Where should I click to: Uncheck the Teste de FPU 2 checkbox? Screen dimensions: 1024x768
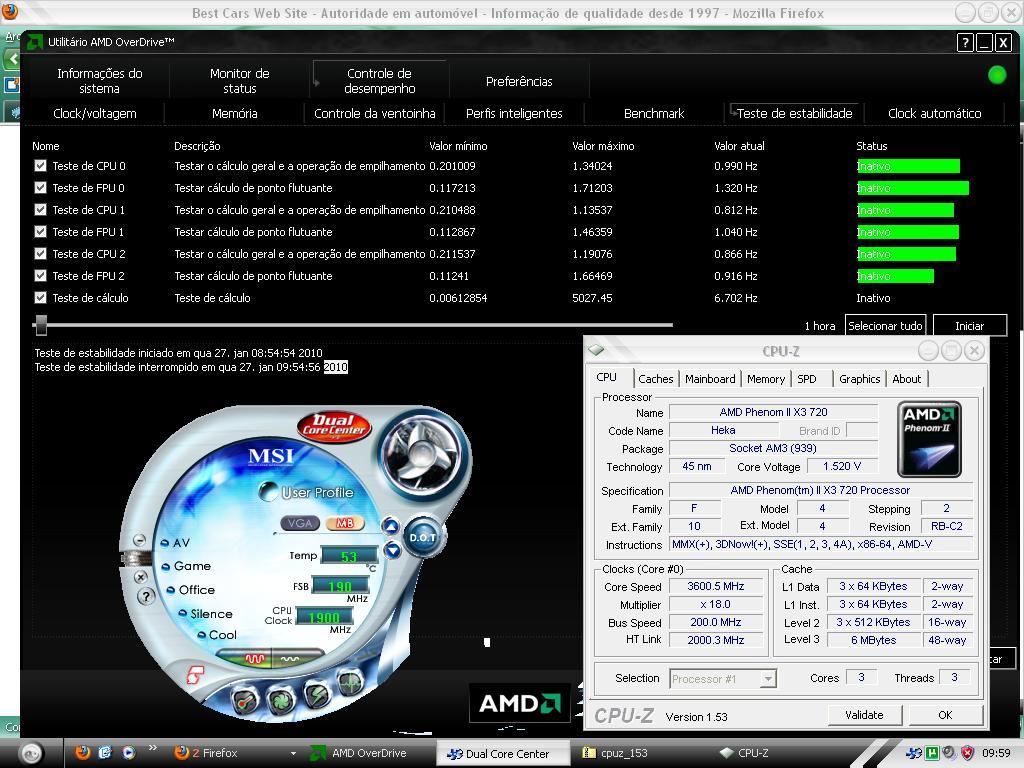[40, 276]
